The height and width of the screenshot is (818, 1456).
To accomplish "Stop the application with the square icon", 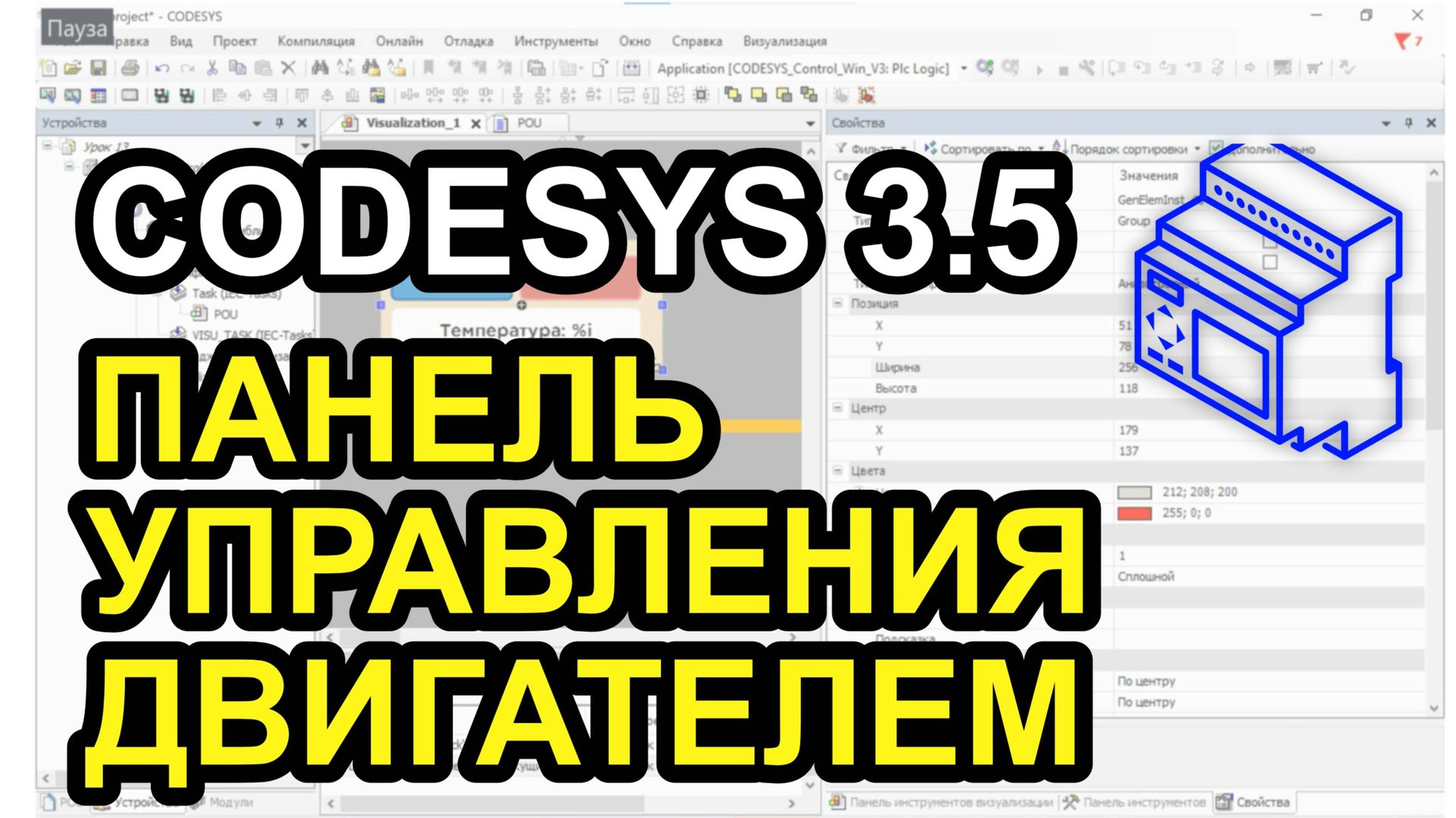I will pos(1063,70).
